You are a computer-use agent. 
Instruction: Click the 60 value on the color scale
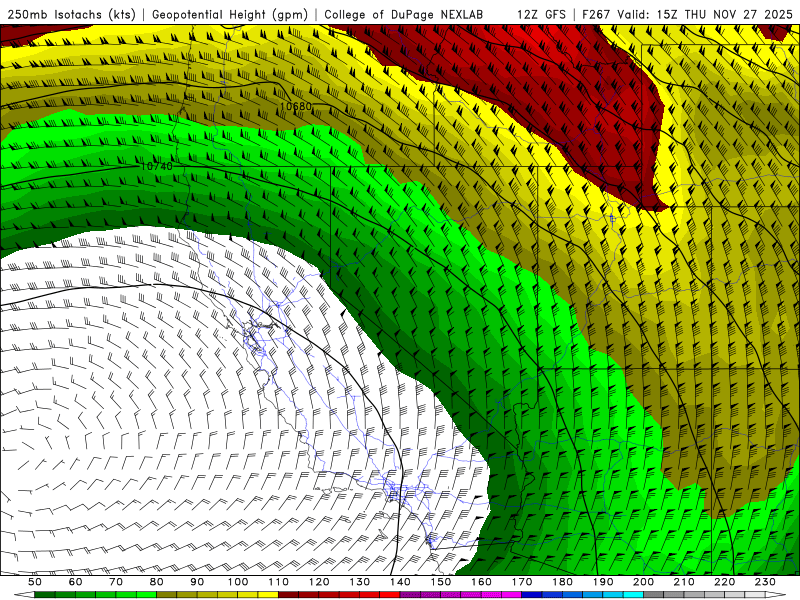click(x=75, y=582)
